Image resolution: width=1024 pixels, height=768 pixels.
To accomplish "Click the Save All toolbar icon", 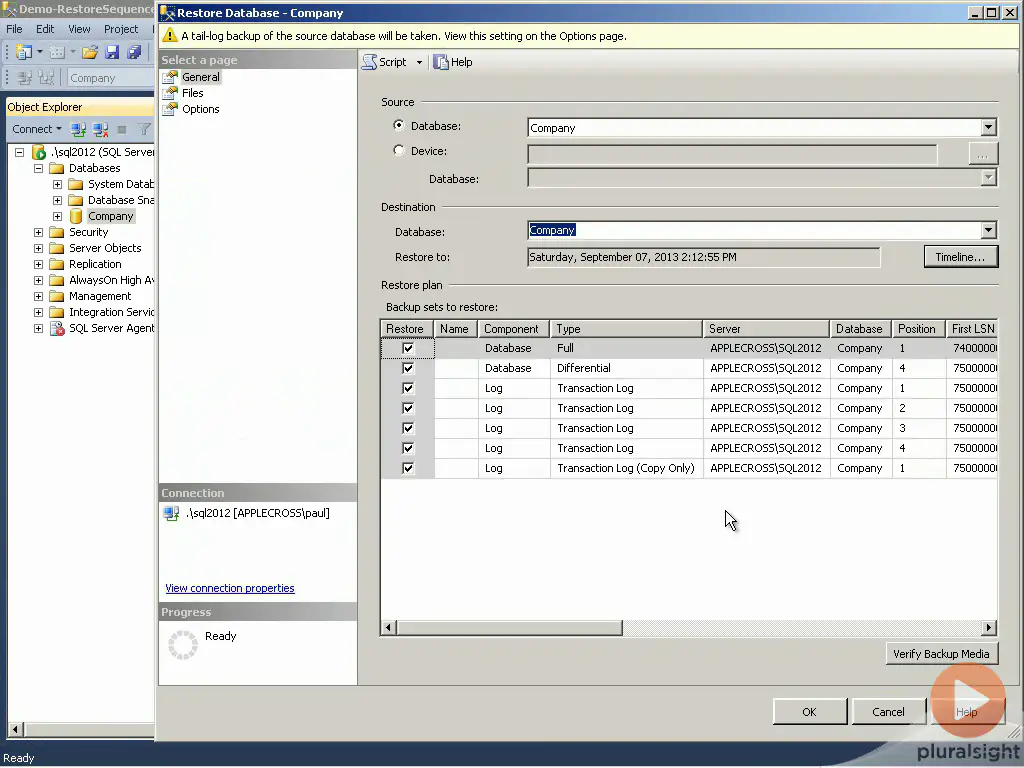I will pos(134,52).
